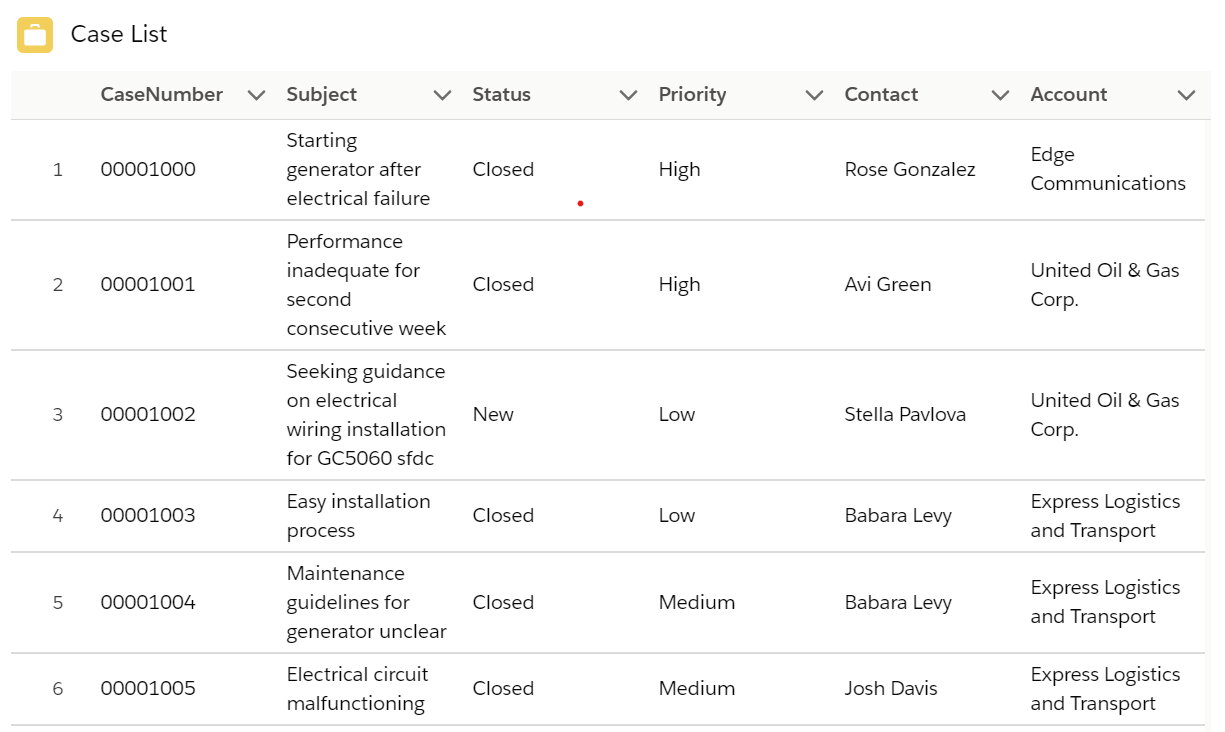Sort by the Priority column header
Viewport: 1225px width, 732px height.
[692, 95]
